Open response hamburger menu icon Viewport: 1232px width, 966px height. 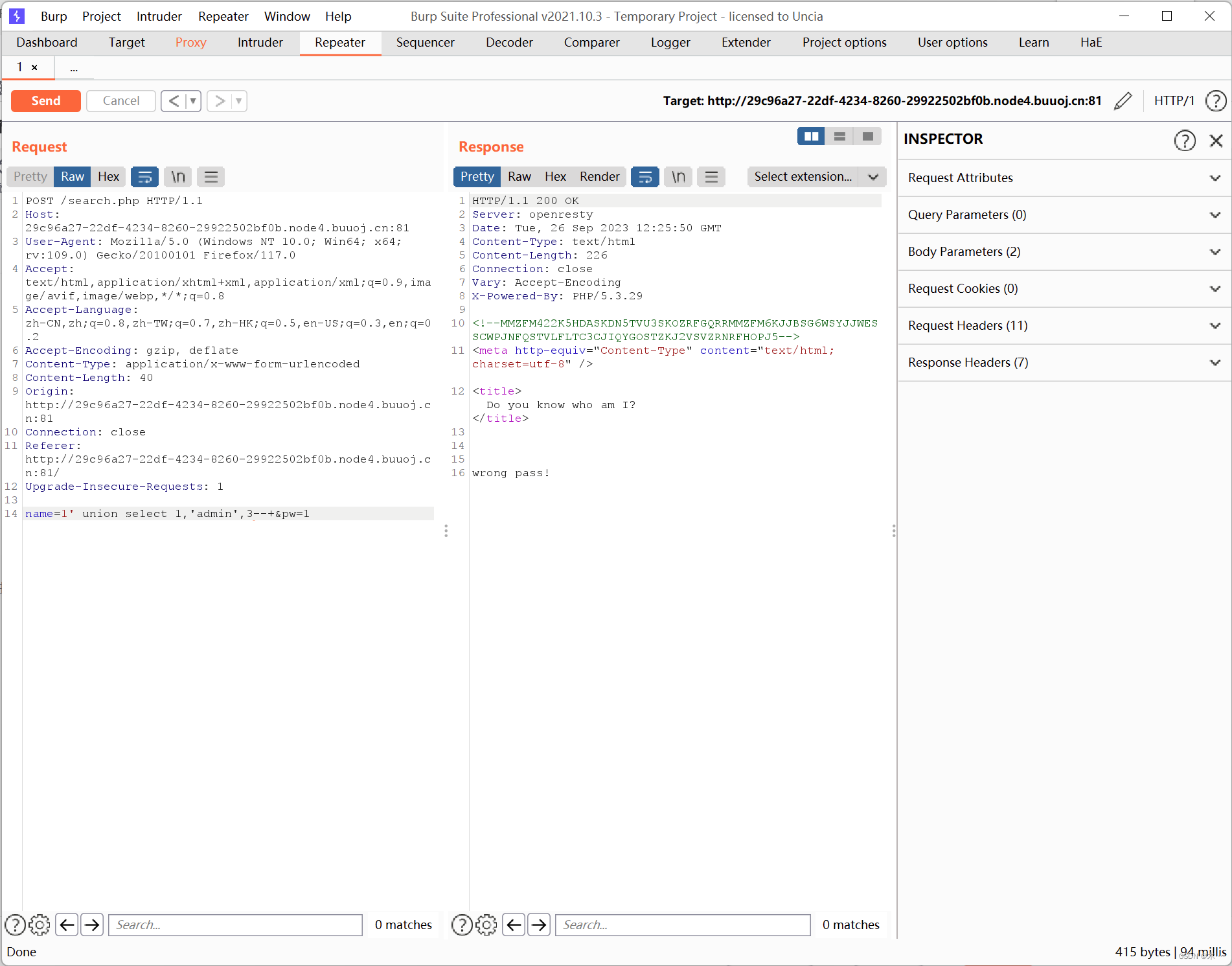[x=711, y=176]
